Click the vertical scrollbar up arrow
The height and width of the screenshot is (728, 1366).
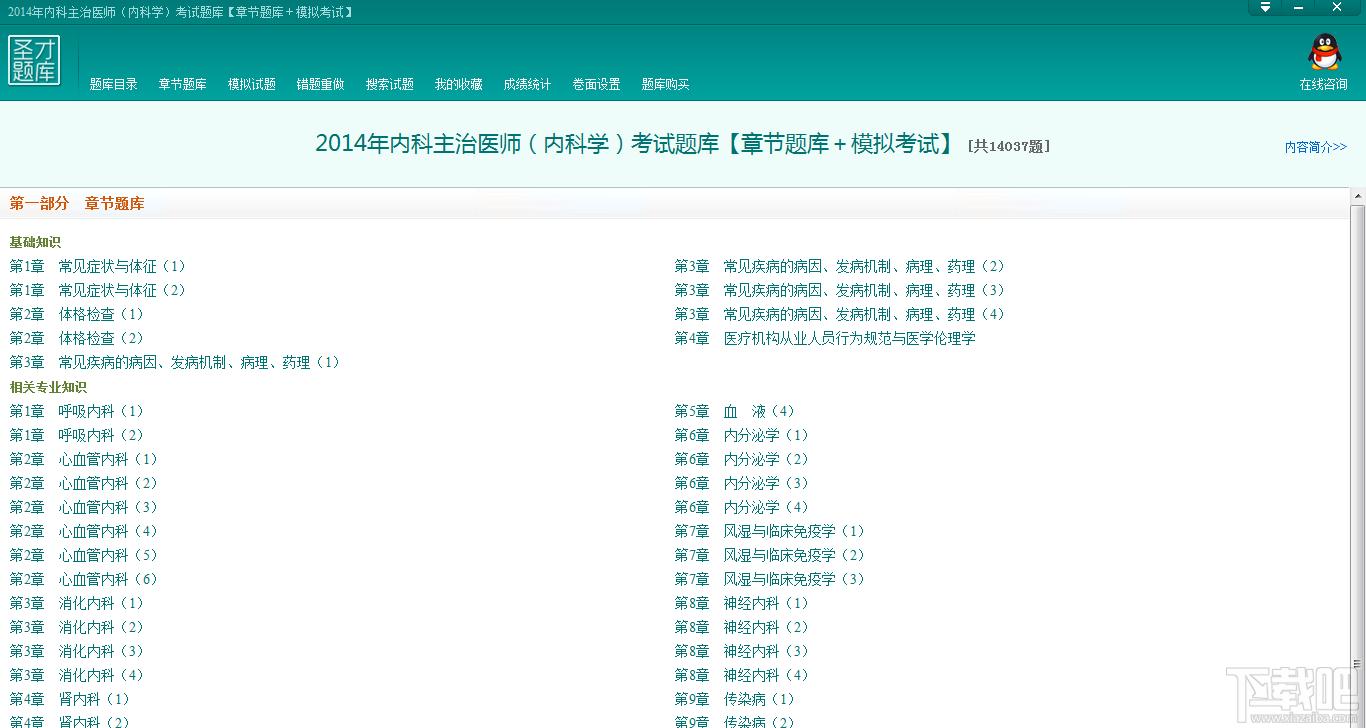coord(1357,195)
